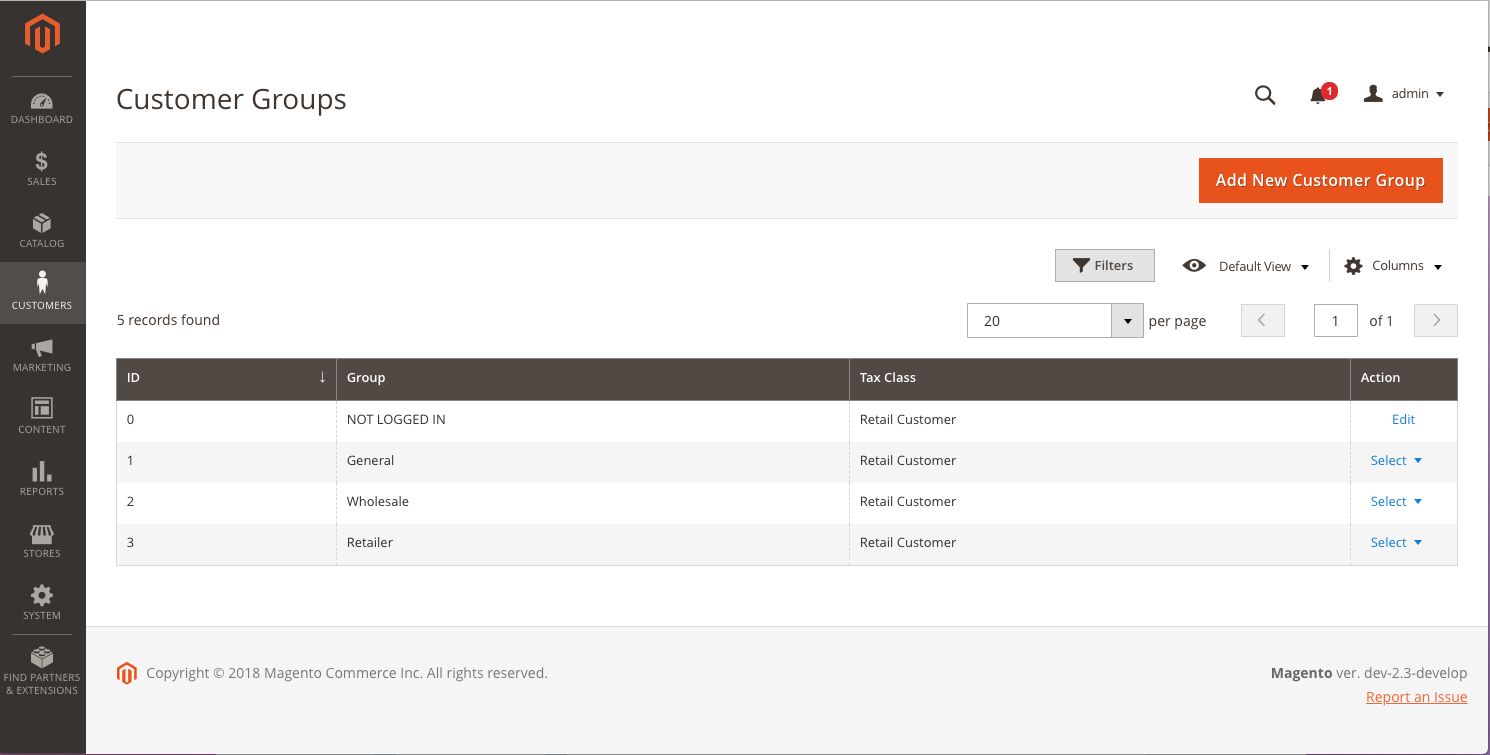The image size is (1490, 755).
Task: Open the Stores sidebar menu
Action: (x=42, y=541)
